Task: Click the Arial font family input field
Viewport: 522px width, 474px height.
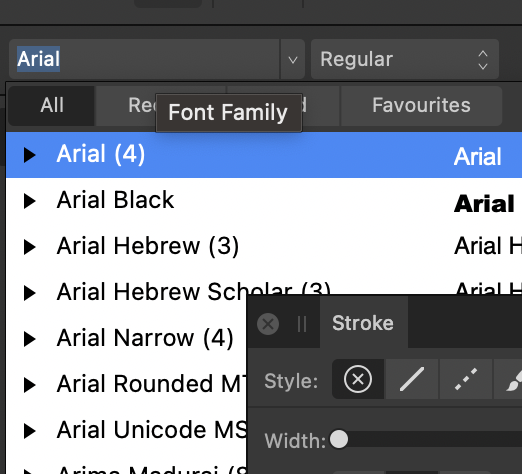Action: pyautogui.click(x=144, y=59)
